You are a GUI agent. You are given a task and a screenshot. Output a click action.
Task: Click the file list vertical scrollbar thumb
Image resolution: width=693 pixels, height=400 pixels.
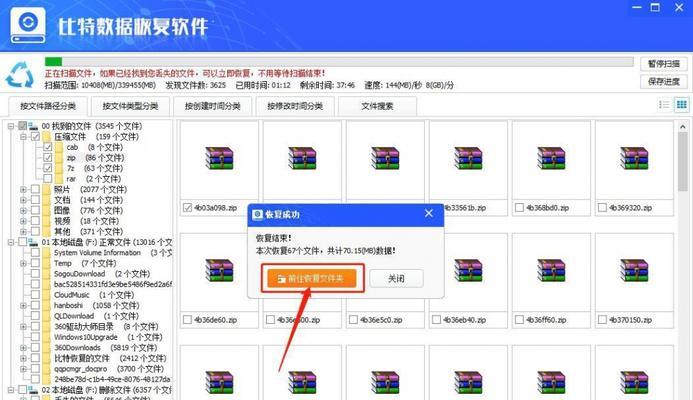[683, 161]
